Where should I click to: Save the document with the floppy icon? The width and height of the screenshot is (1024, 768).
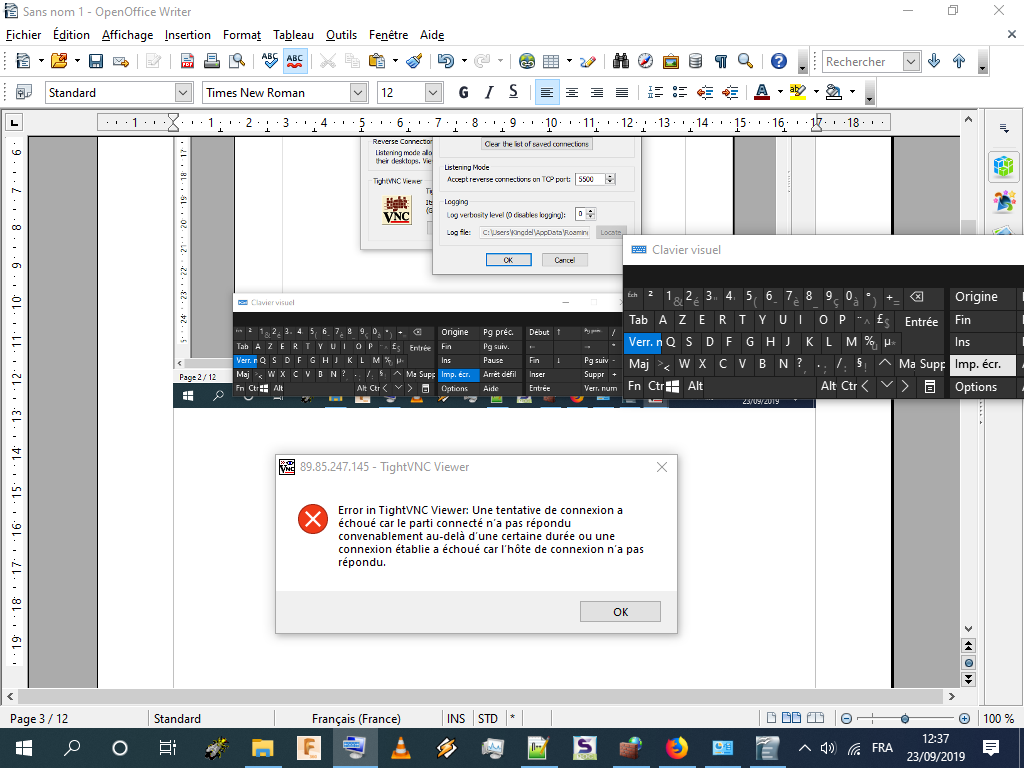pyautogui.click(x=96, y=61)
